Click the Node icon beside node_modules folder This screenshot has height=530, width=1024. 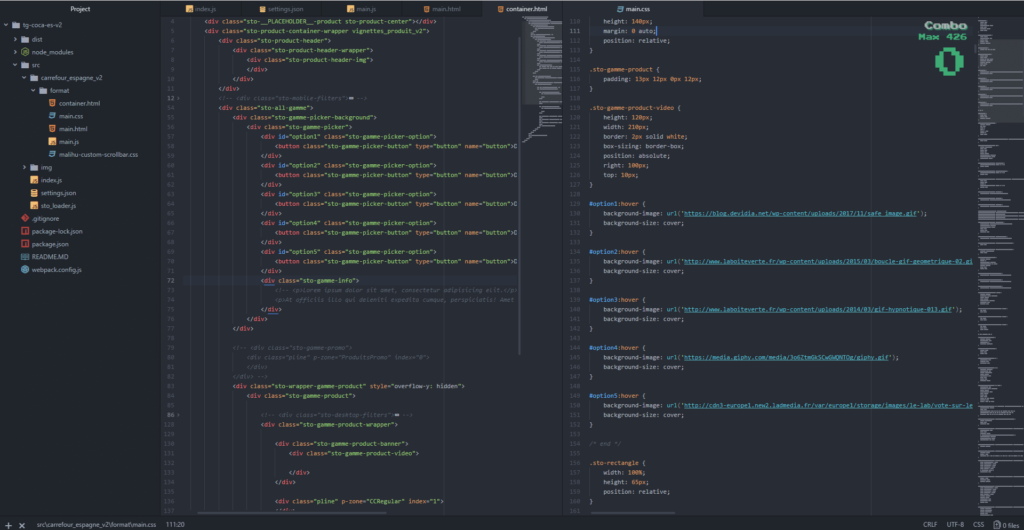[x=25, y=52]
